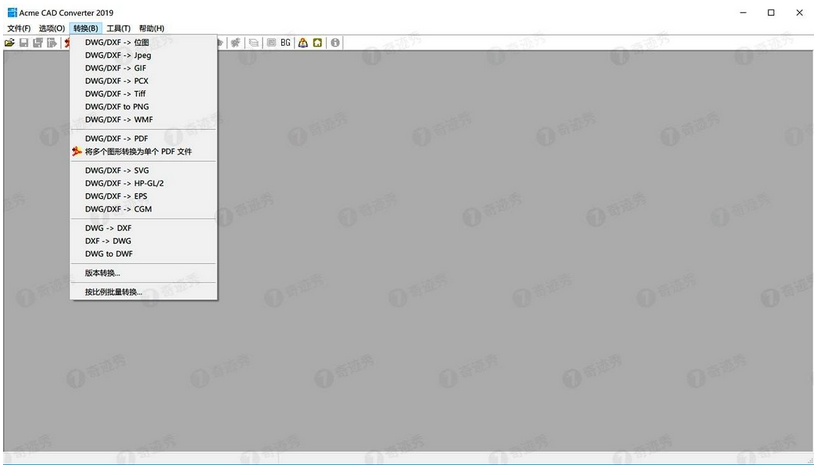The height and width of the screenshot is (465, 814).
Task: Click the layers toolbar icon
Action: [x=253, y=43]
